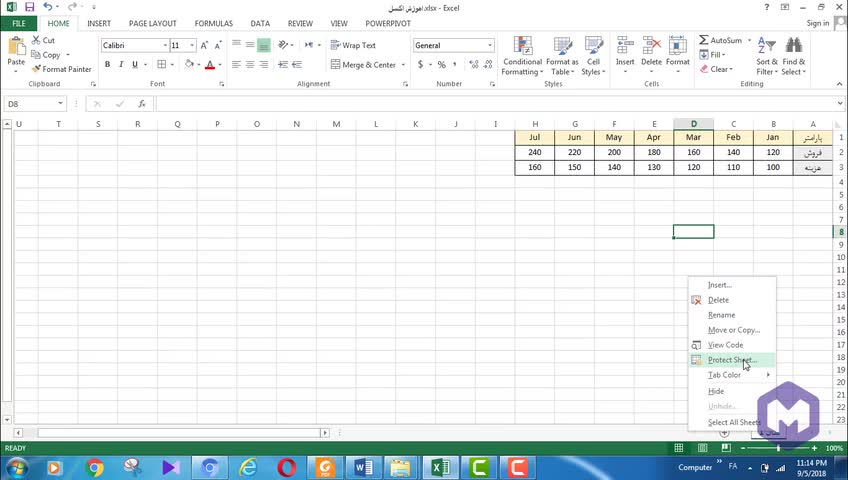Click the Format Painter brush
Image resolution: width=848 pixels, height=480 pixels.
[x=61, y=69]
